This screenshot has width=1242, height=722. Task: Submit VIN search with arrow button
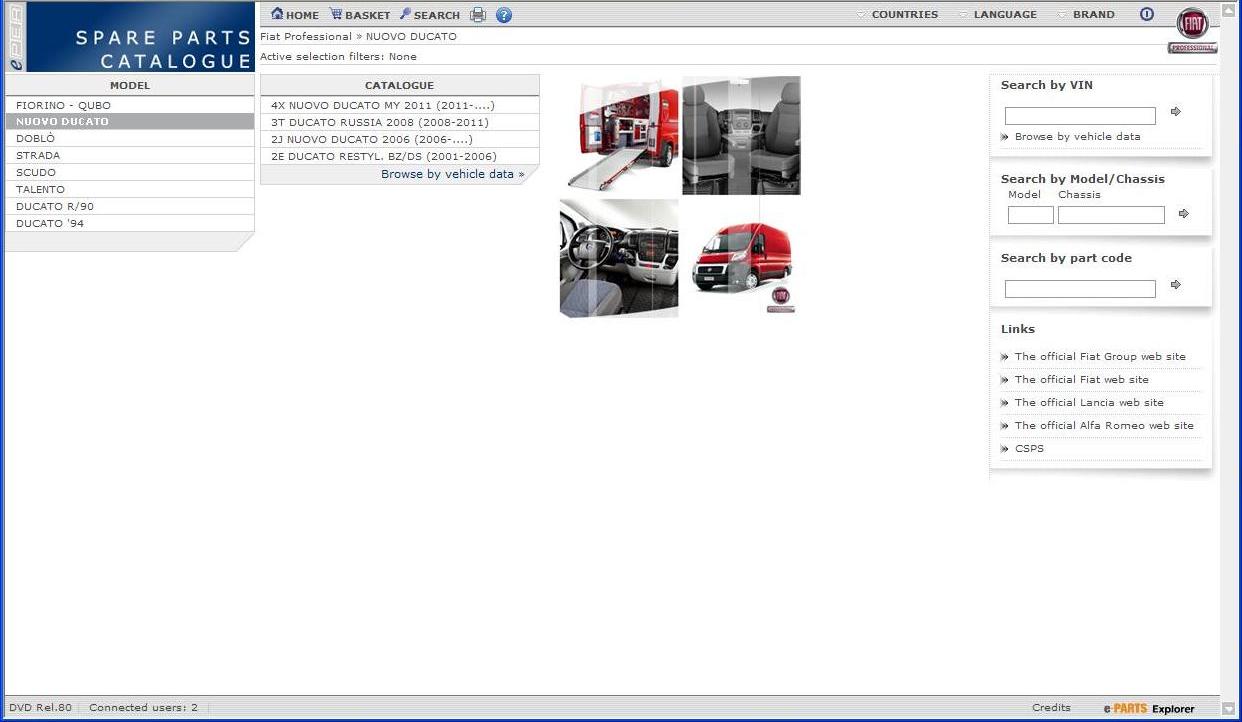pos(1176,112)
